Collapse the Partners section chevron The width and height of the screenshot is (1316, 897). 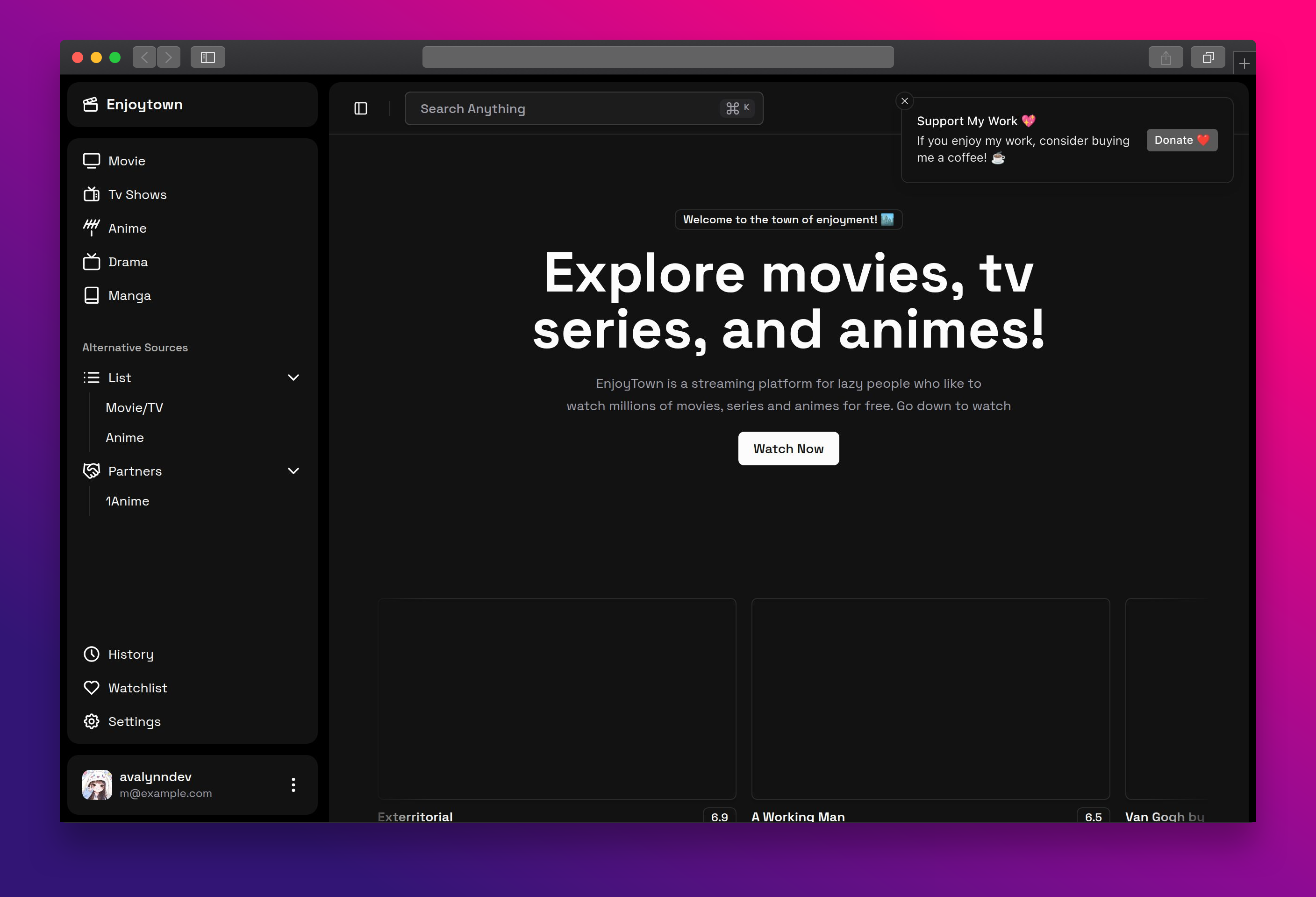[293, 471]
